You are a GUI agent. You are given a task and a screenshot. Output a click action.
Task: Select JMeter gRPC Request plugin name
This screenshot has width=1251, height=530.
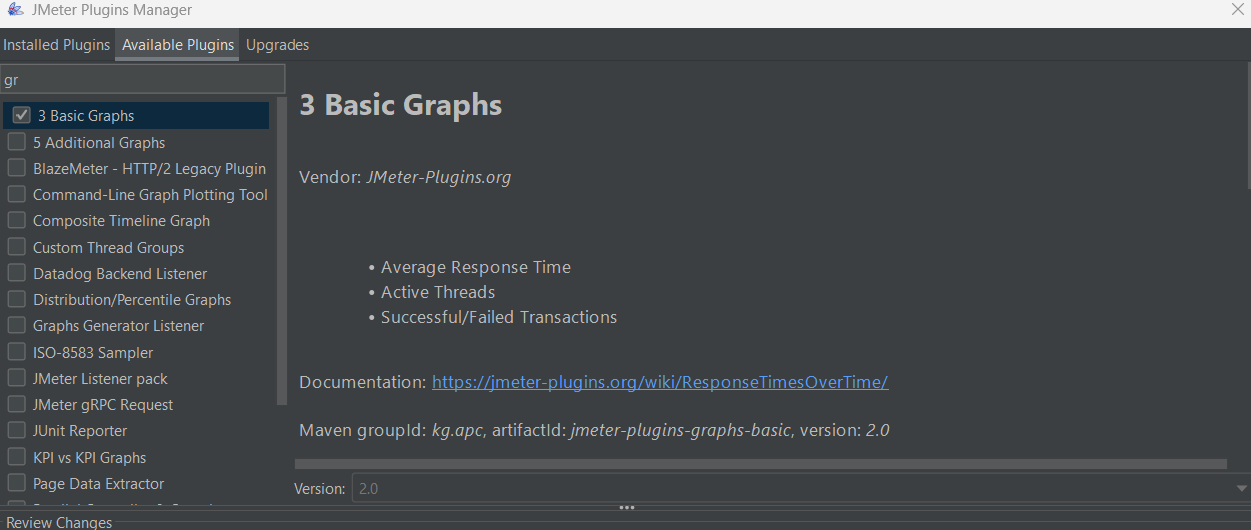pyautogui.click(x=103, y=405)
